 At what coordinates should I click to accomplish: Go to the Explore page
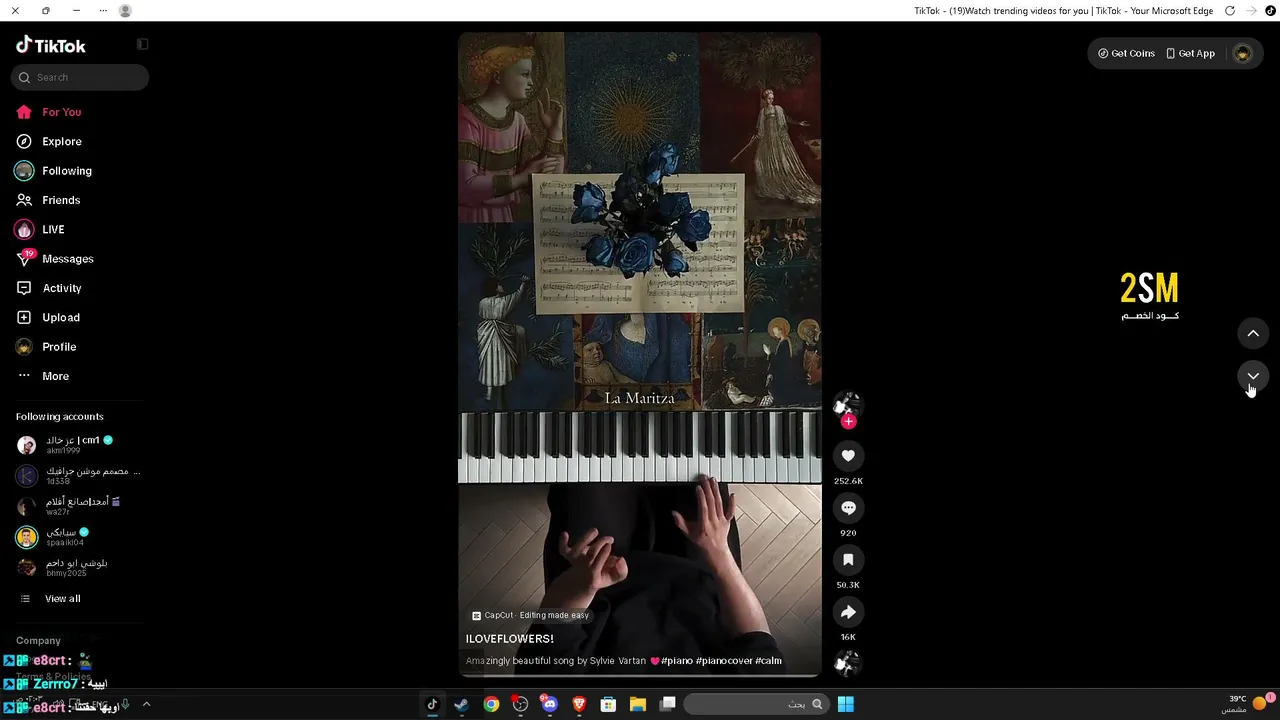coord(62,141)
